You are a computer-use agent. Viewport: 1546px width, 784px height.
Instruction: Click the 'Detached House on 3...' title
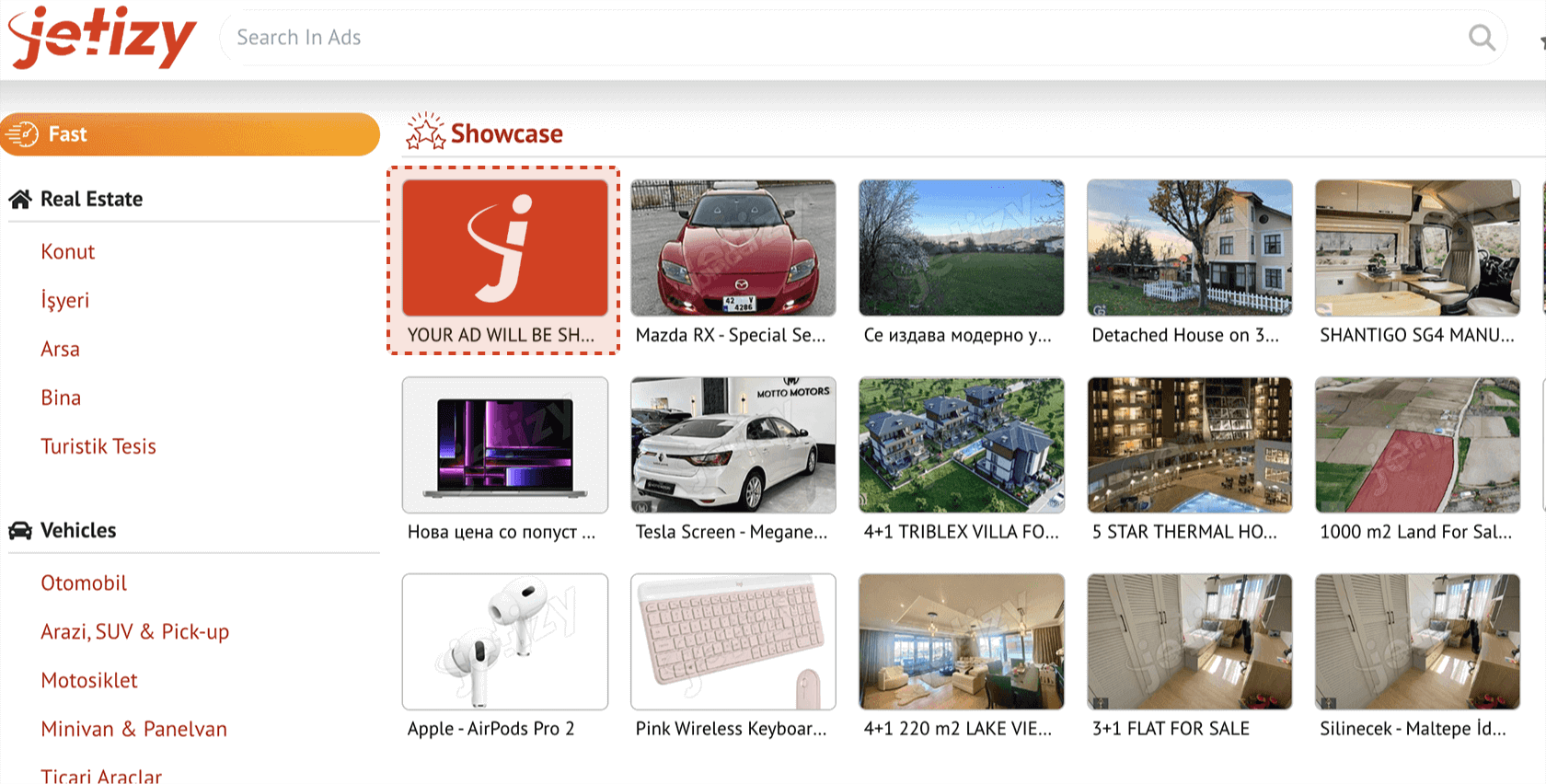click(x=1185, y=335)
